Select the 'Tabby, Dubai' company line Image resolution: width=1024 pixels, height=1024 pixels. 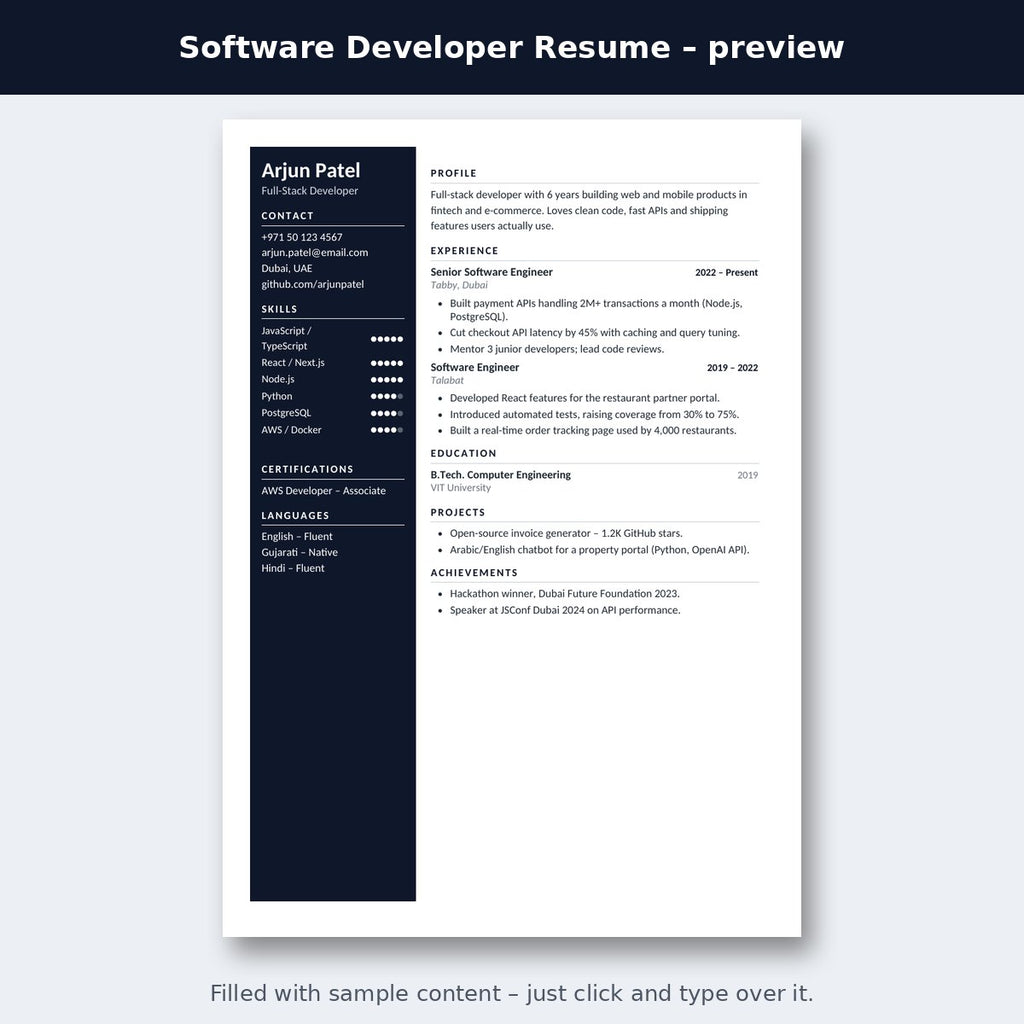point(458,285)
